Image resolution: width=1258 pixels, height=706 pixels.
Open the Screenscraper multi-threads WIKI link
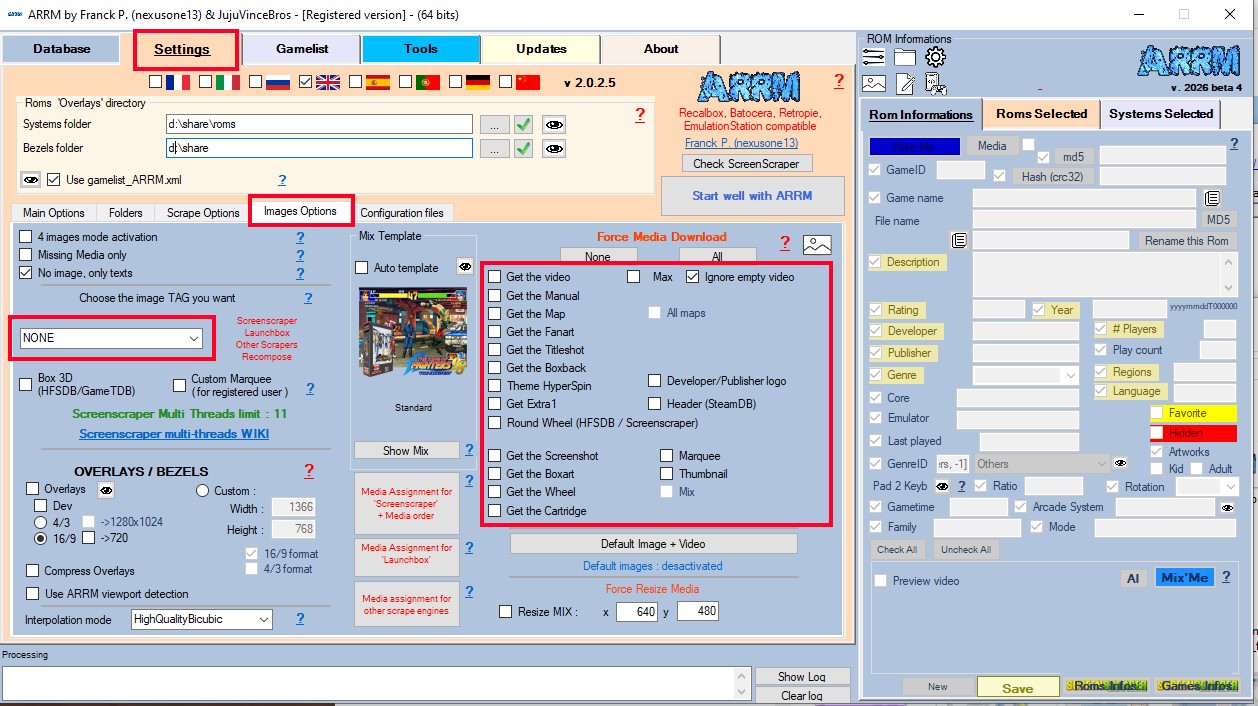click(x=174, y=434)
